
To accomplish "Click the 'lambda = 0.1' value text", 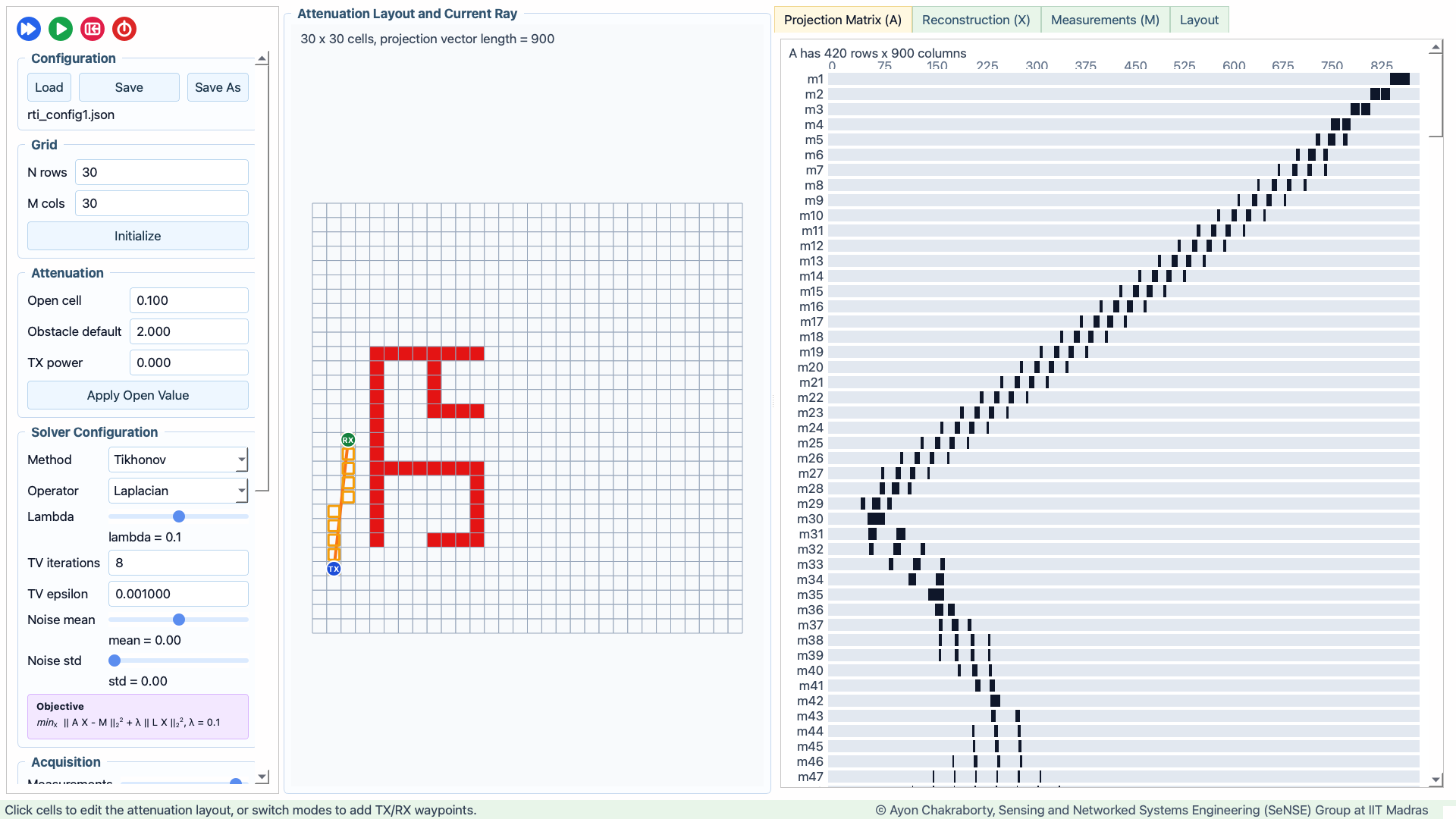I will pyautogui.click(x=145, y=537).
